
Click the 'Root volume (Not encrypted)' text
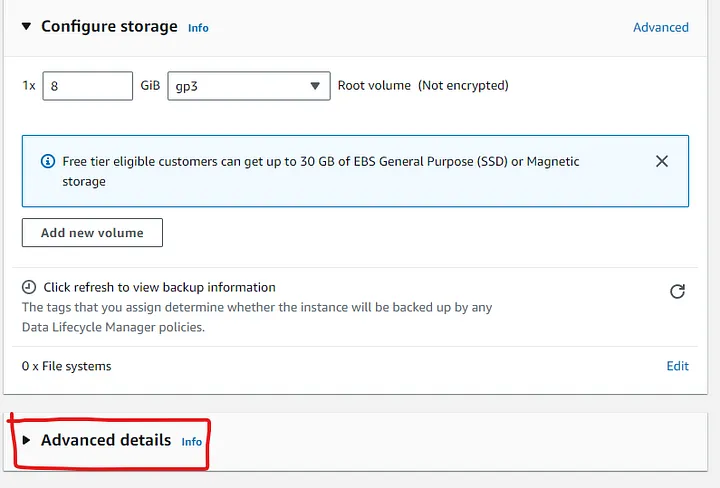(x=423, y=86)
